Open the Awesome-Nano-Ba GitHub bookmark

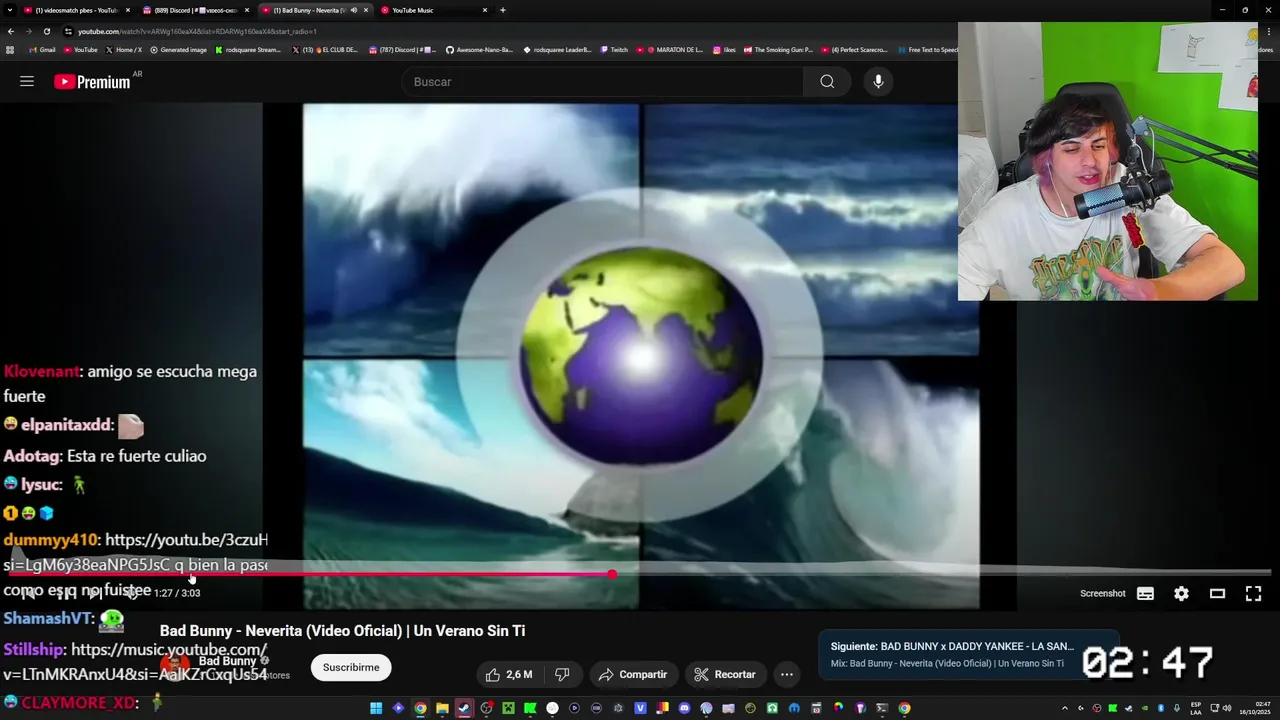pos(480,49)
